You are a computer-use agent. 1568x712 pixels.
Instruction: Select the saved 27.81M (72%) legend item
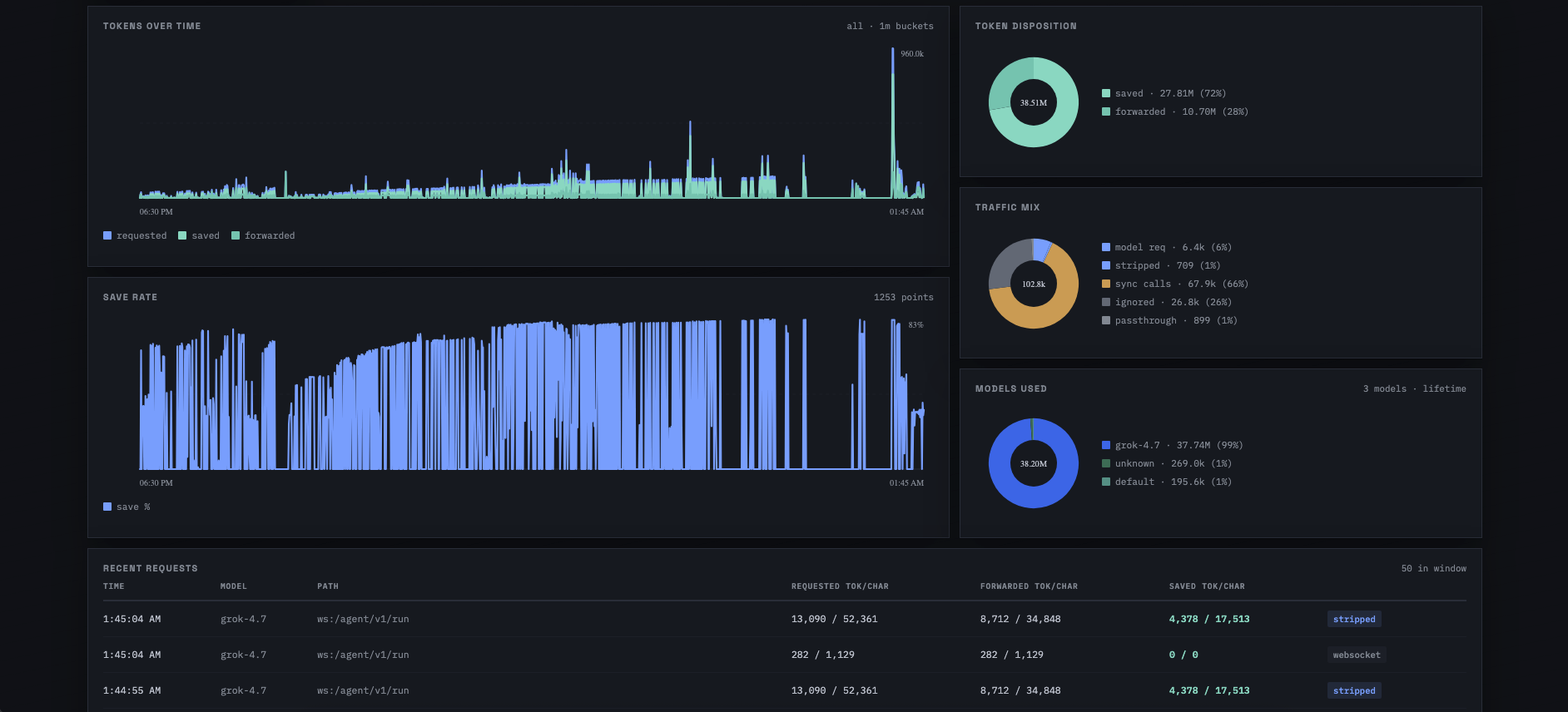1164,93
